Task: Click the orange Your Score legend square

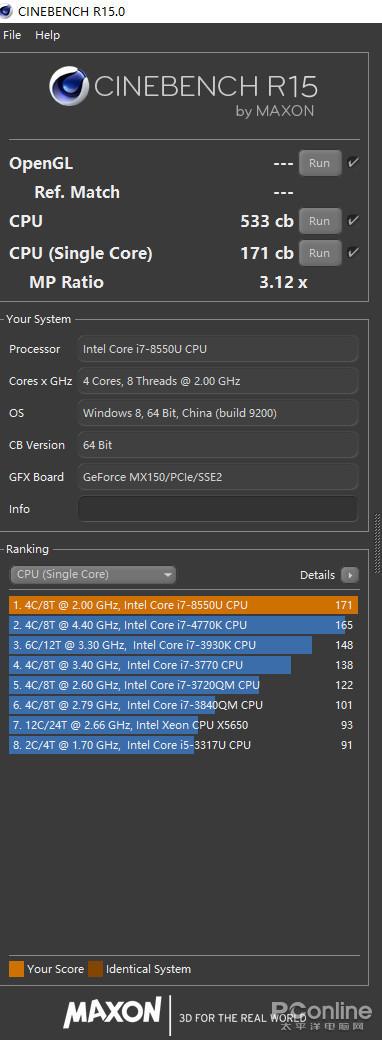Action: tap(16, 969)
